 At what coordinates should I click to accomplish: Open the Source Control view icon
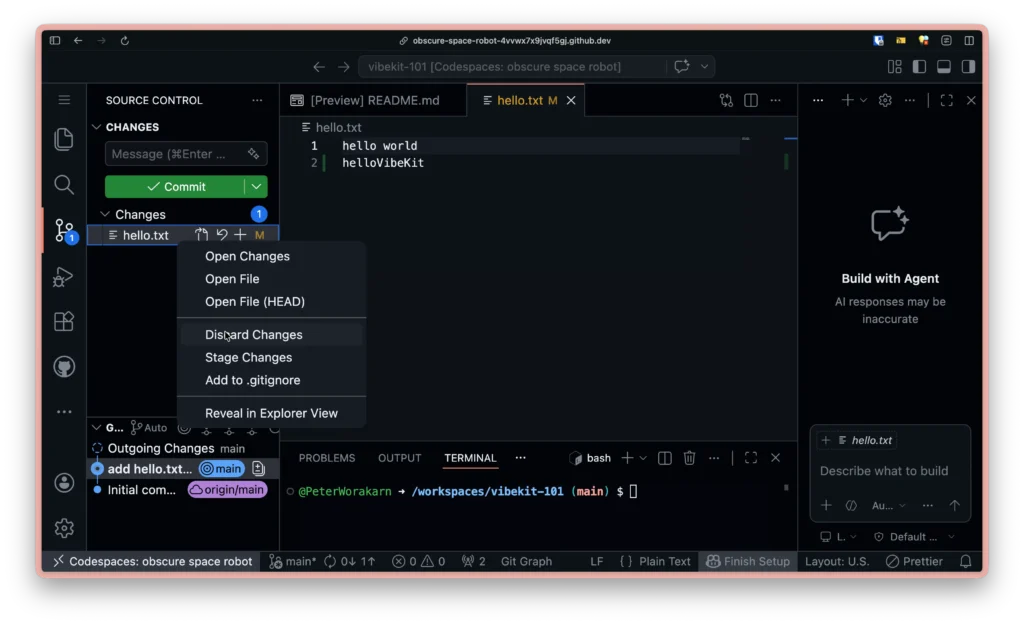coord(65,231)
